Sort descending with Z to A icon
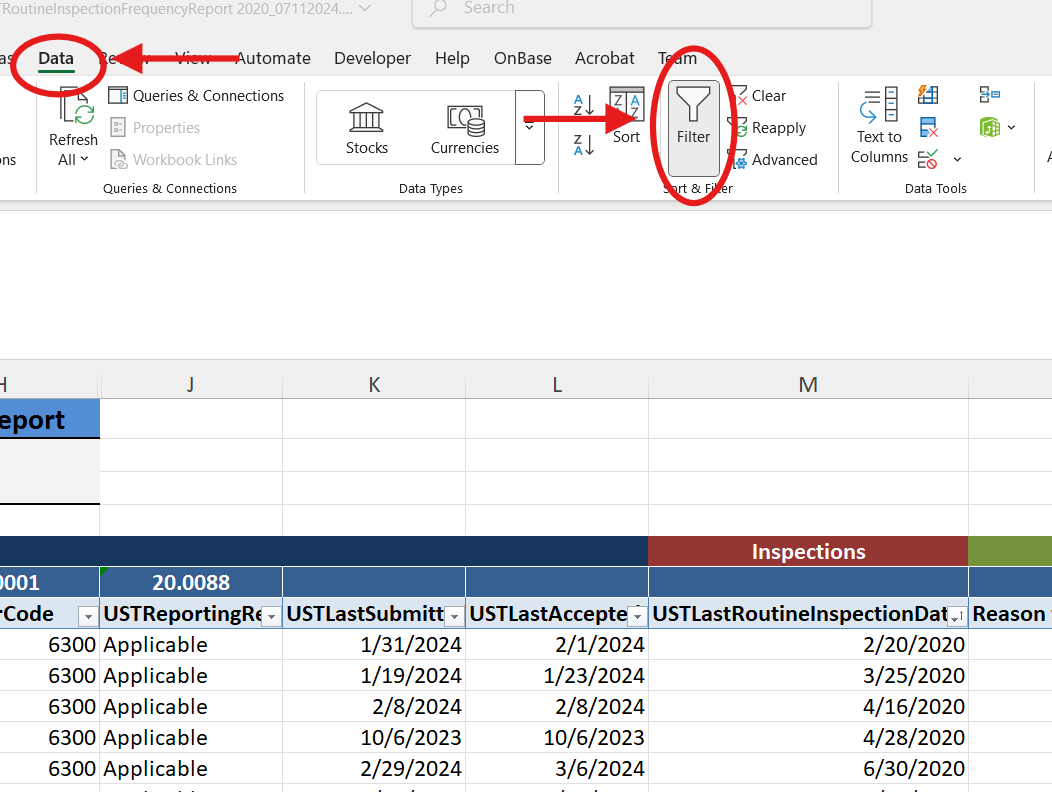 point(584,144)
